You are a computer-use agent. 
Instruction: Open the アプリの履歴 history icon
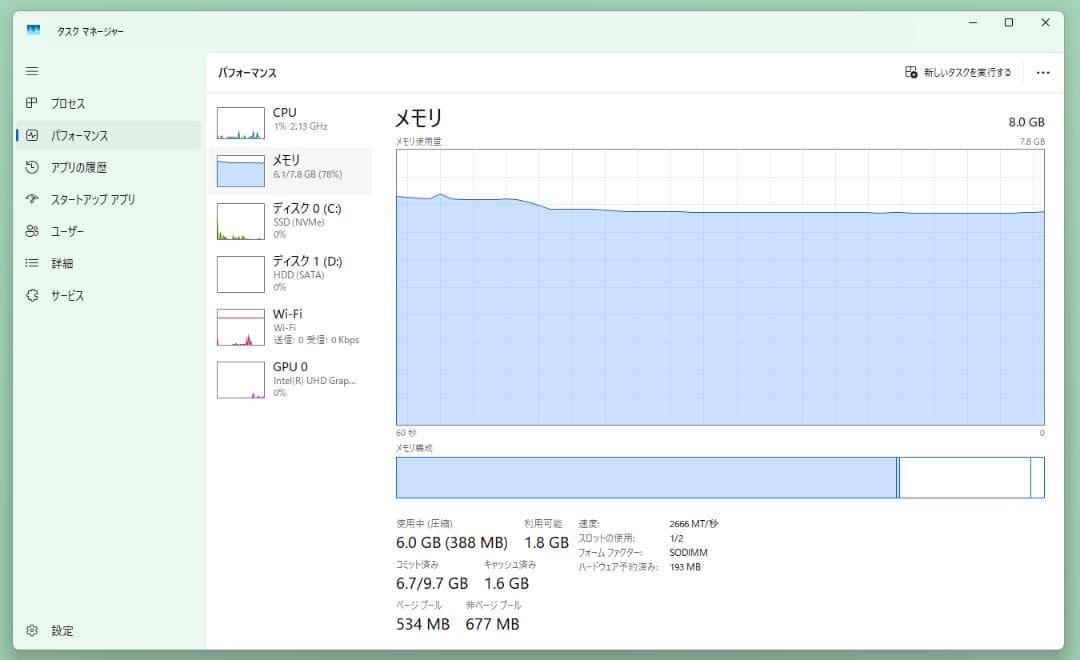point(32,167)
